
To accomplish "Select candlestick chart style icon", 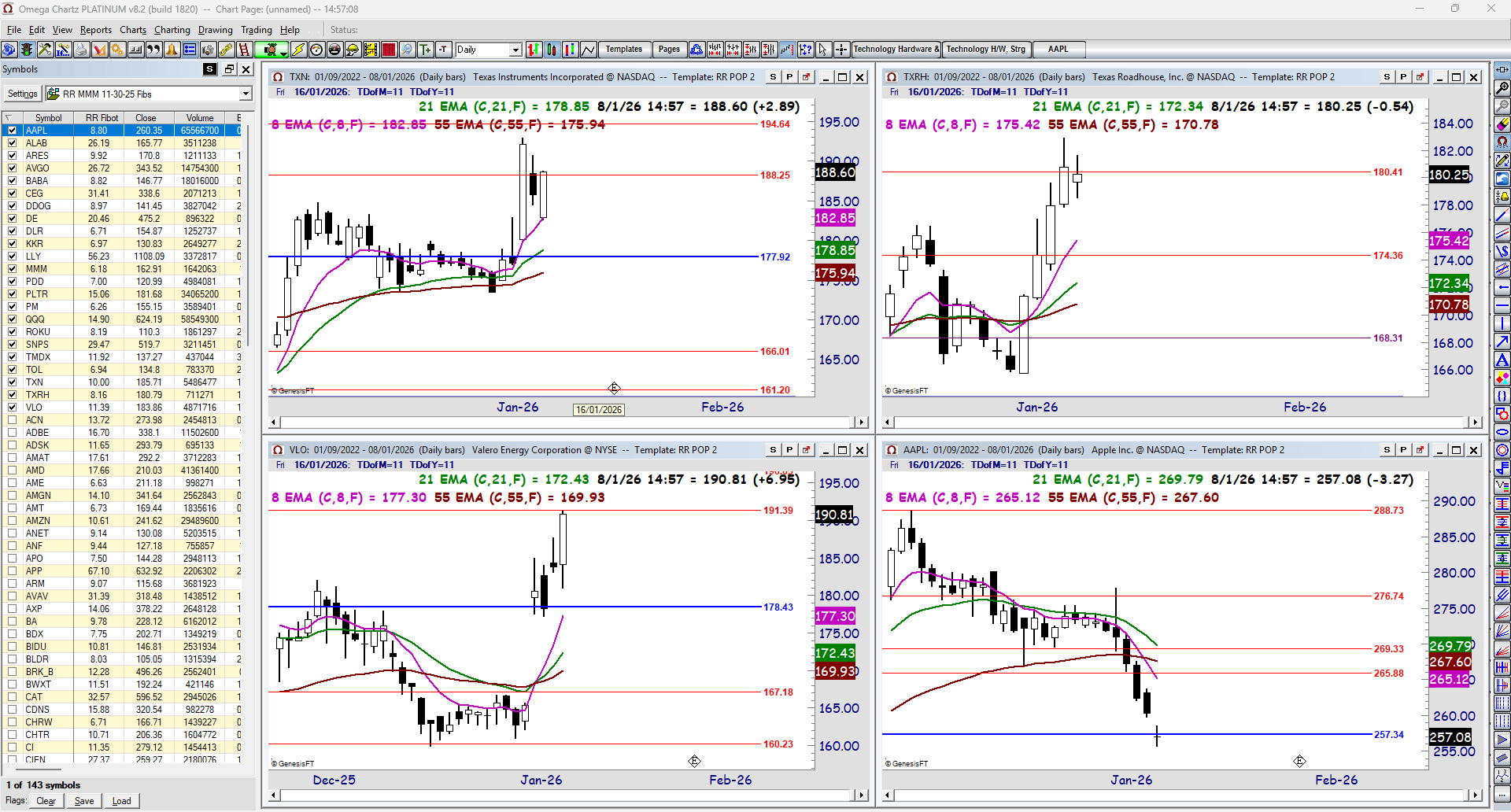I will [552, 50].
